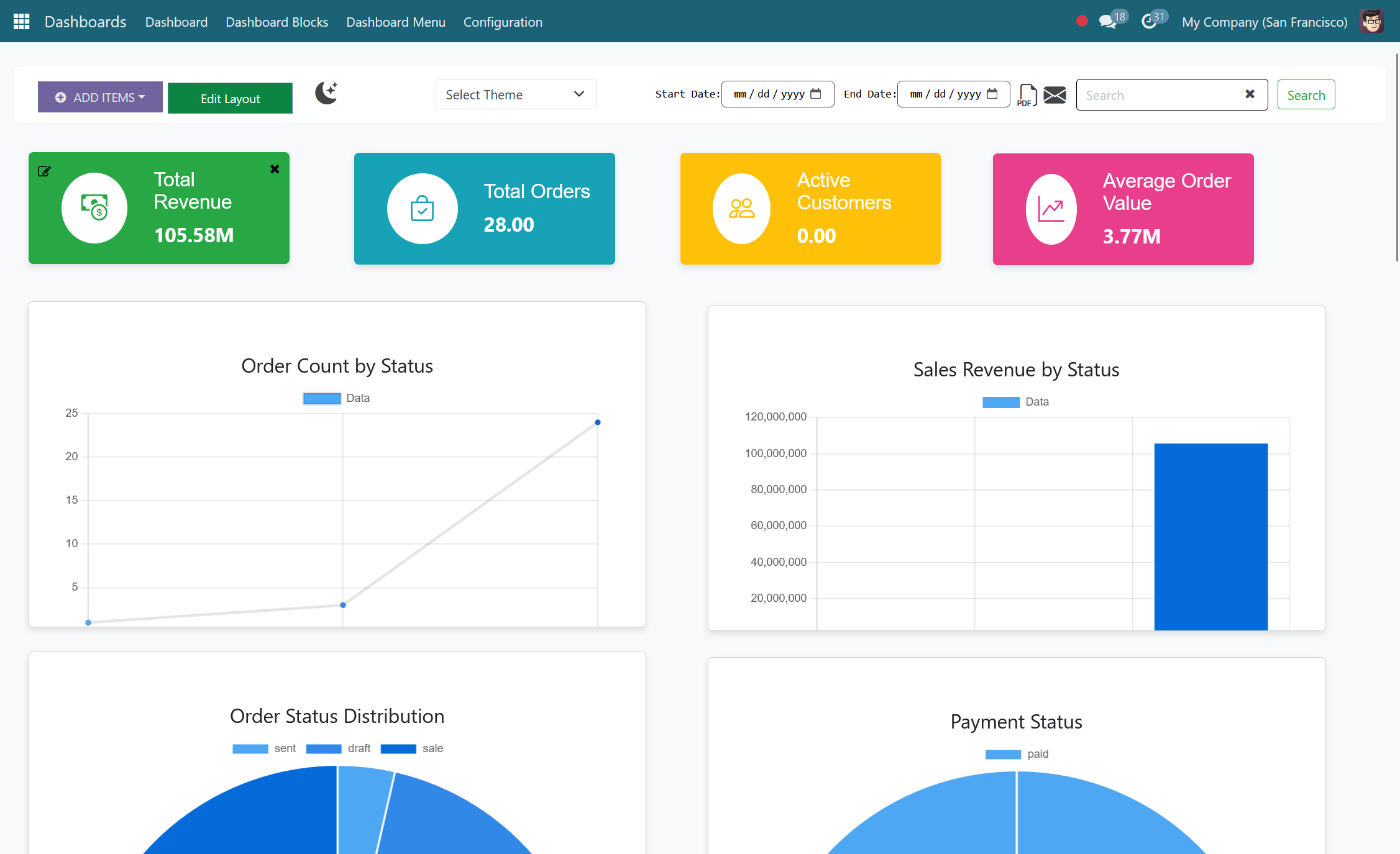Viewport: 1400px width, 854px height.
Task: Click the green Search button
Action: (1306, 95)
